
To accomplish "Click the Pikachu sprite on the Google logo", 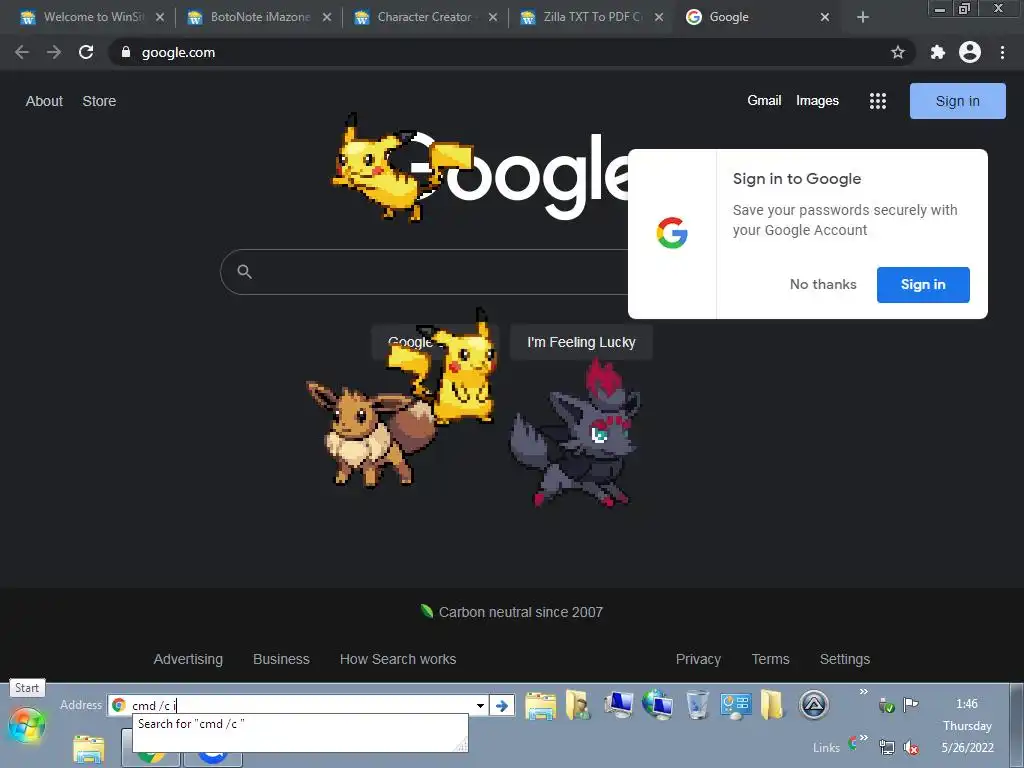I will (x=402, y=168).
